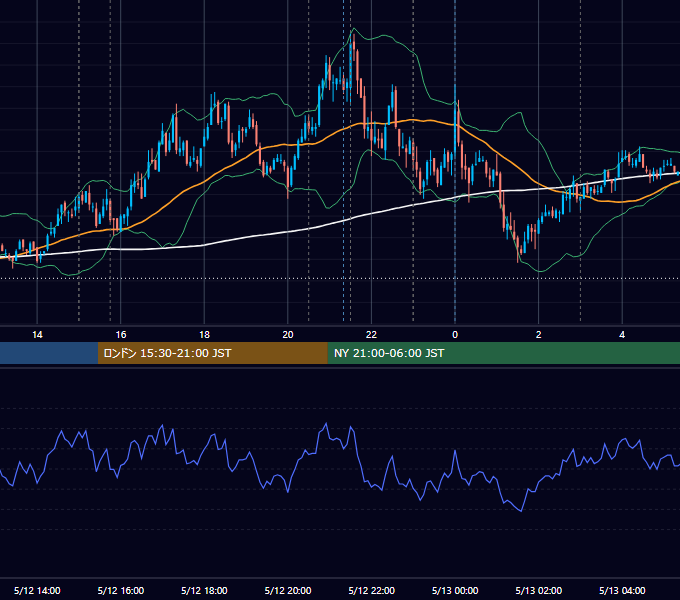Screen dimensions: 680x600
Task: Click the 5/12 18:00 time label
Action: (204, 590)
